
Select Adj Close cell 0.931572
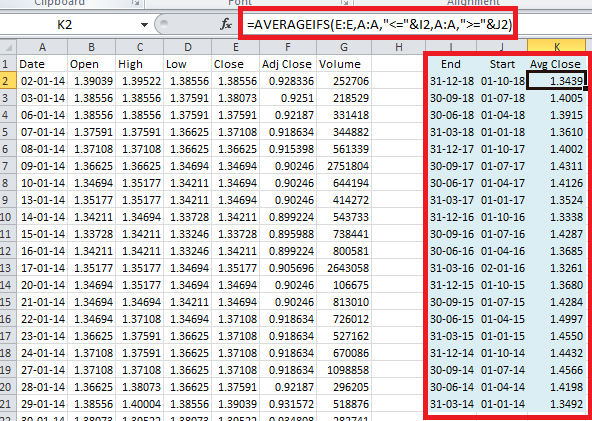pyautogui.click(x=288, y=404)
